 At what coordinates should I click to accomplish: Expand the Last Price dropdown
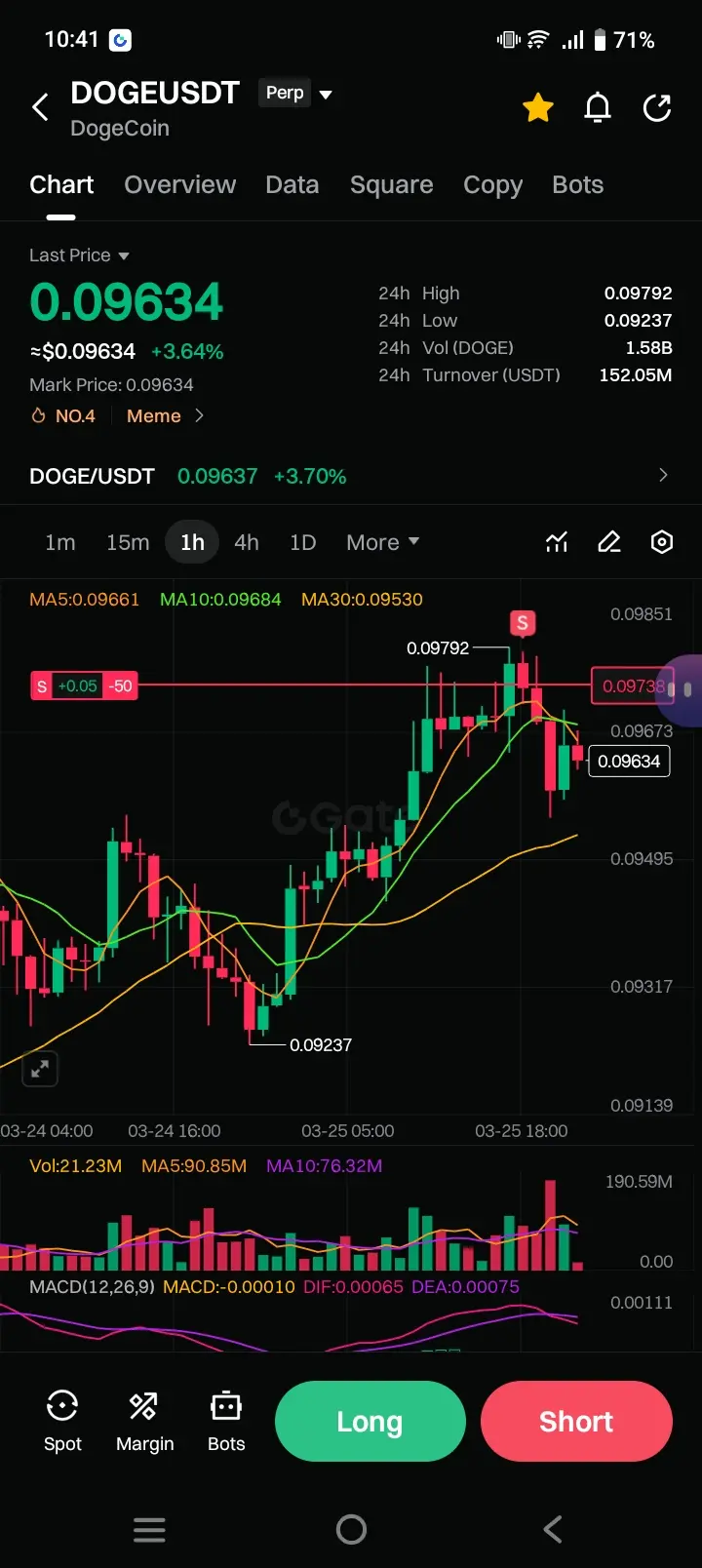(x=79, y=255)
